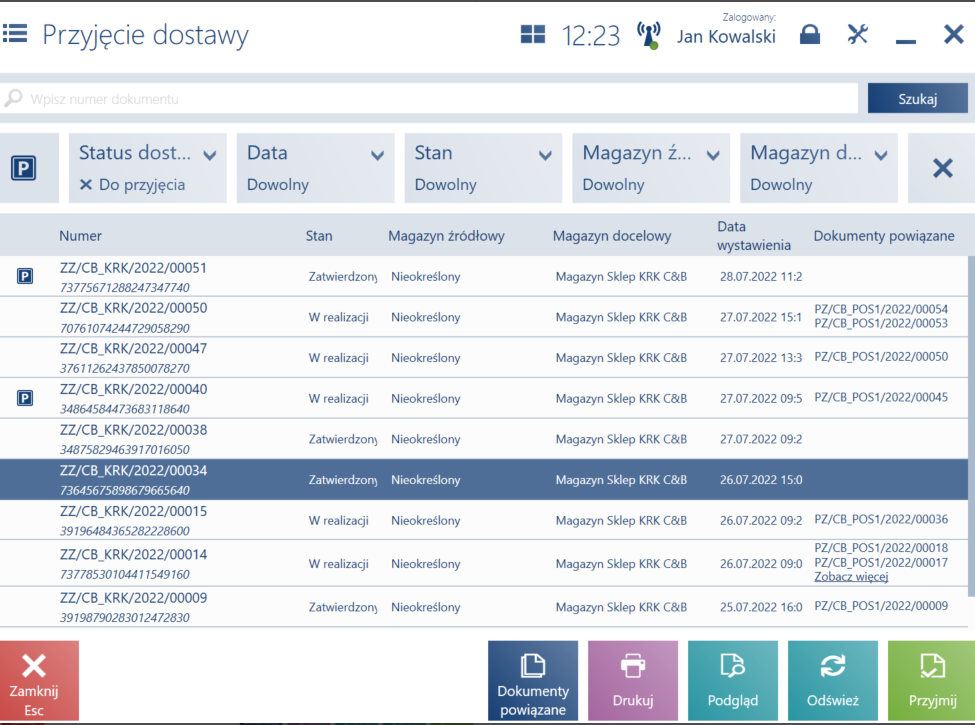
Task: Sort by the Stan column header
Action: (x=319, y=236)
